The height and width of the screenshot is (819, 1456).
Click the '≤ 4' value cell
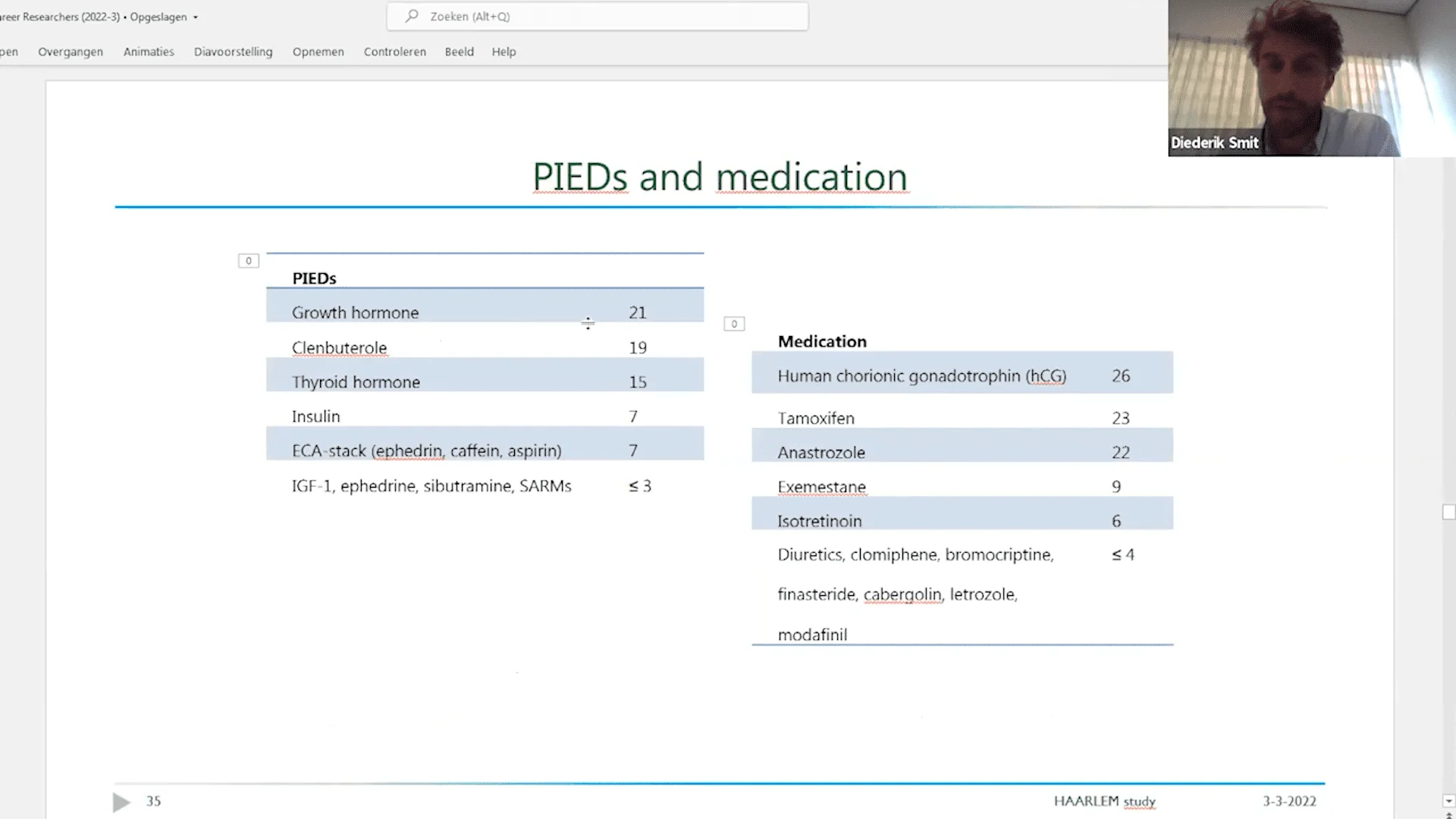pyautogui.click(x=1123, y=555)
